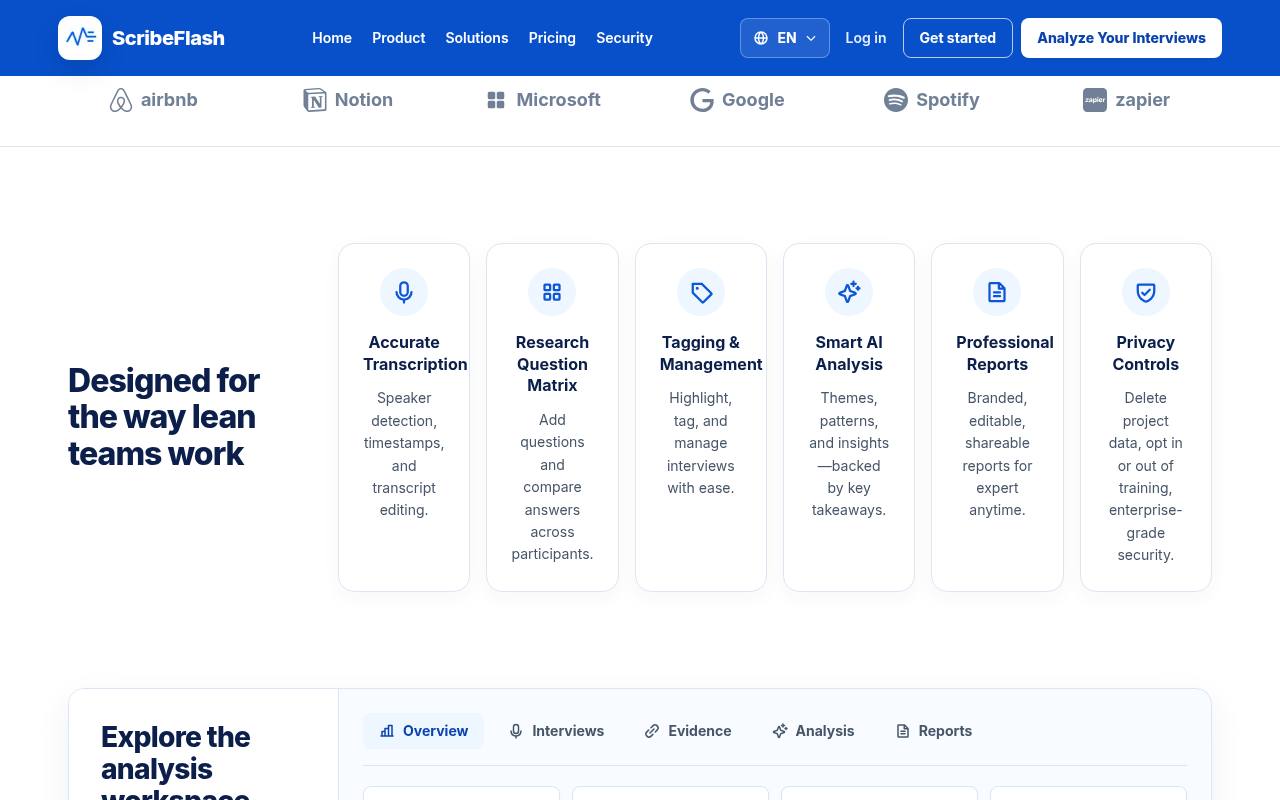Click the ScribeFlash waveform logo icon
The height and width of the screenshot is (800, 1280).
[80, 38]
